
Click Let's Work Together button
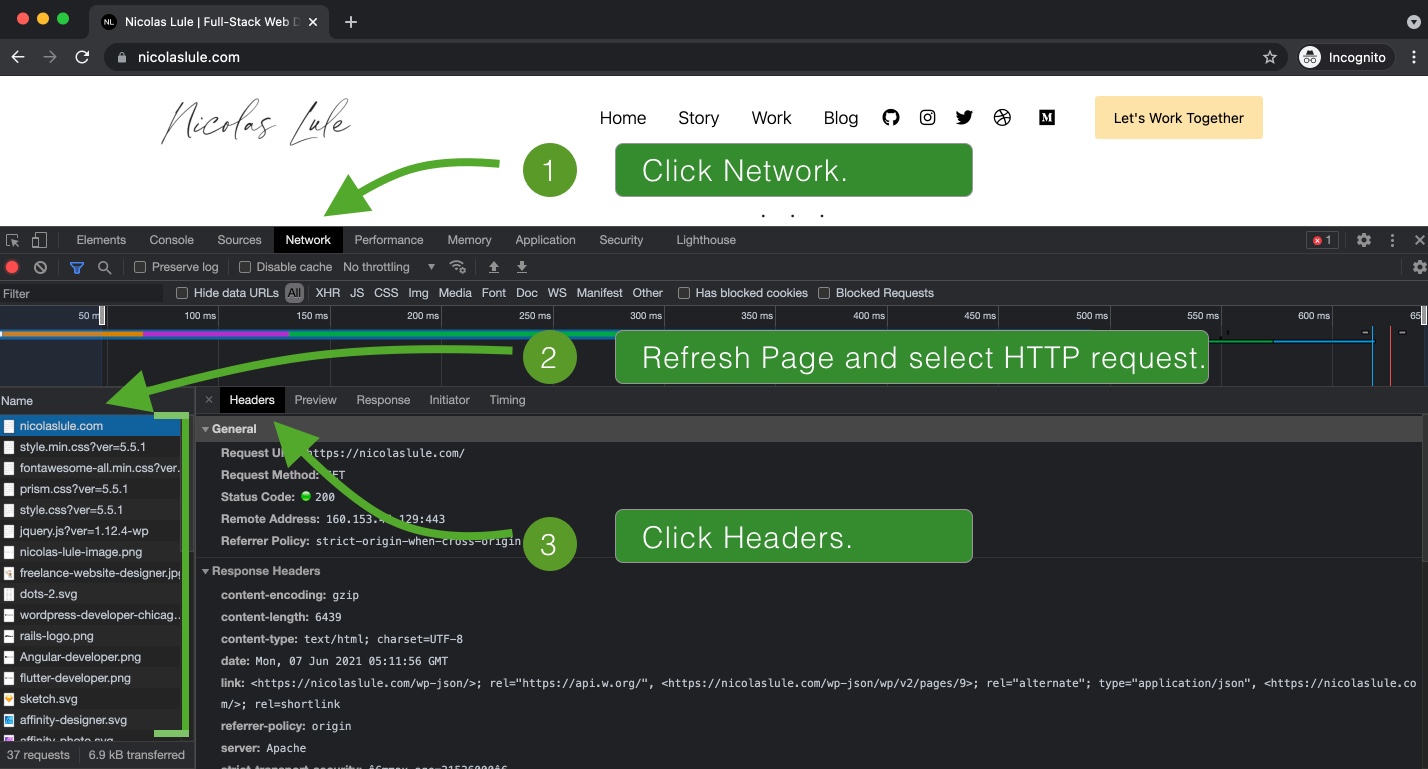pos(1179,118)
